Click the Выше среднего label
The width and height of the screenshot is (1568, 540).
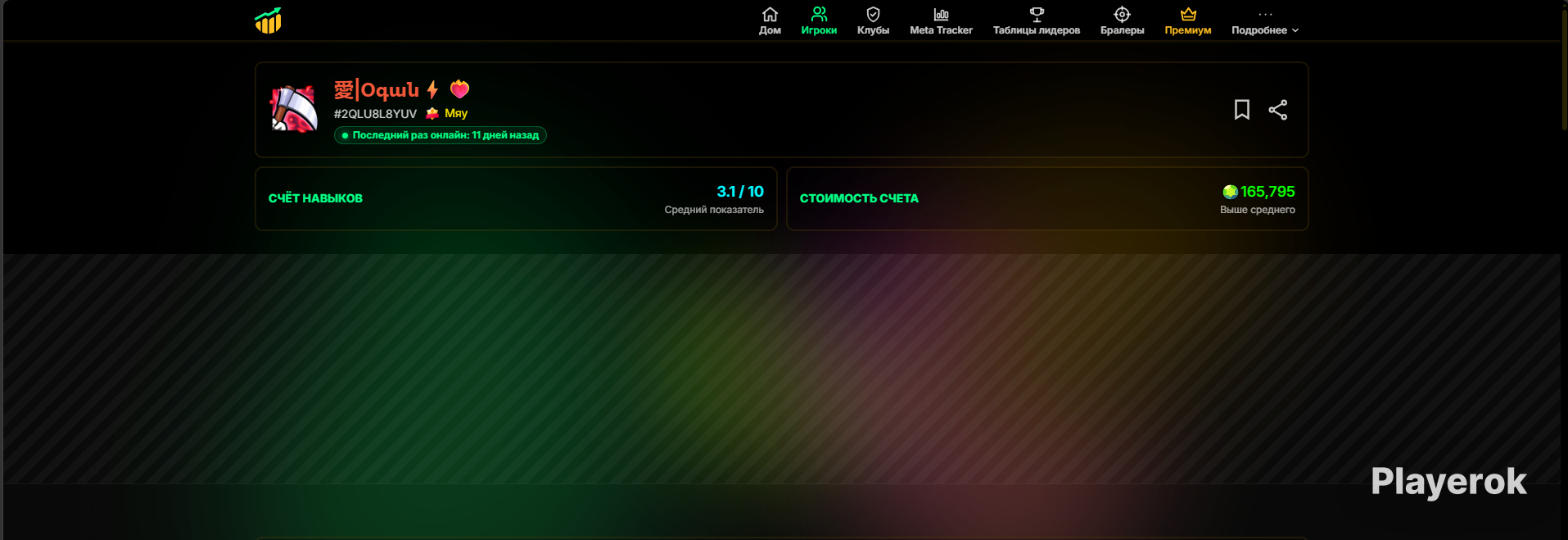[x=1258, y=210]
